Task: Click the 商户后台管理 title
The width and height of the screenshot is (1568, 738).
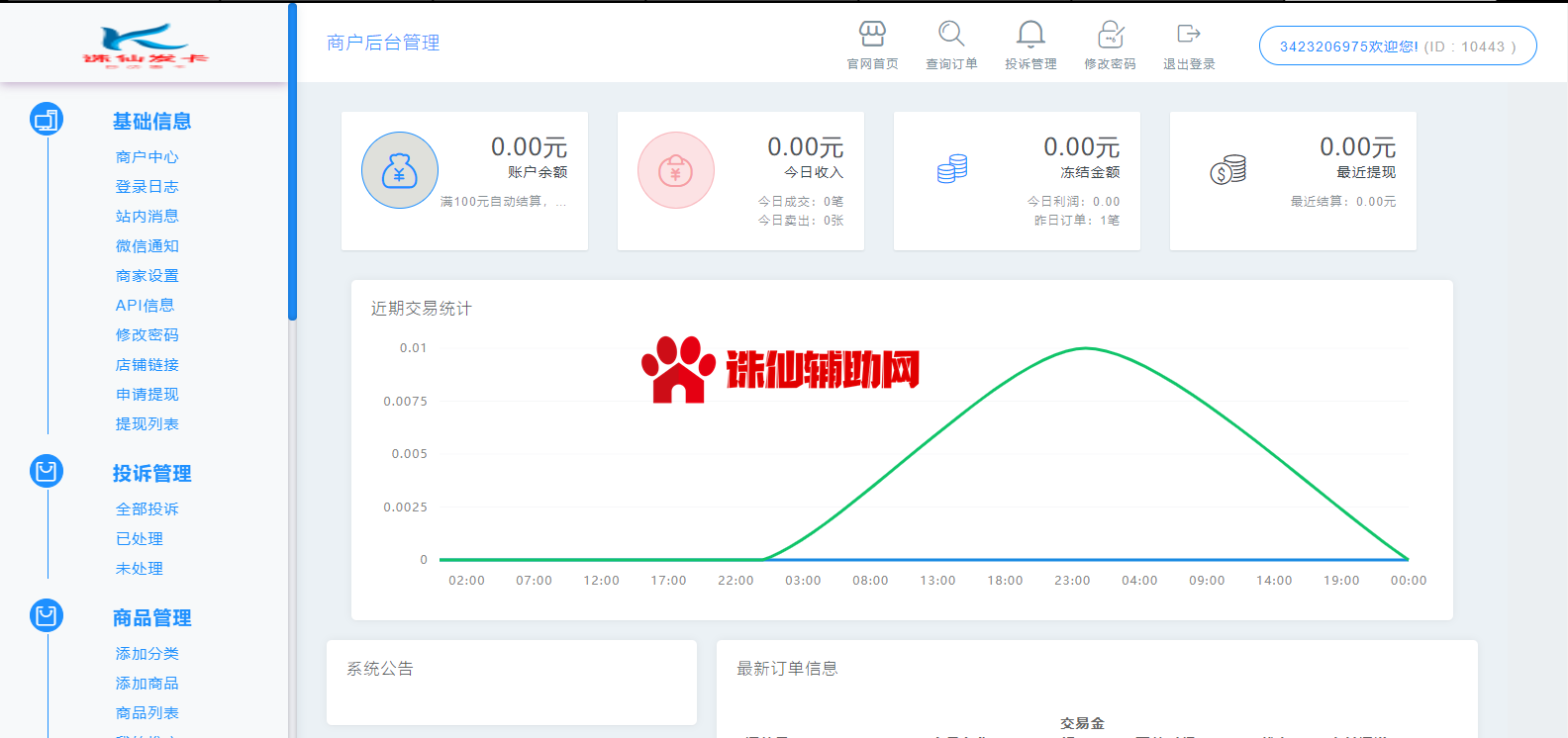Action: coord(383,43)
